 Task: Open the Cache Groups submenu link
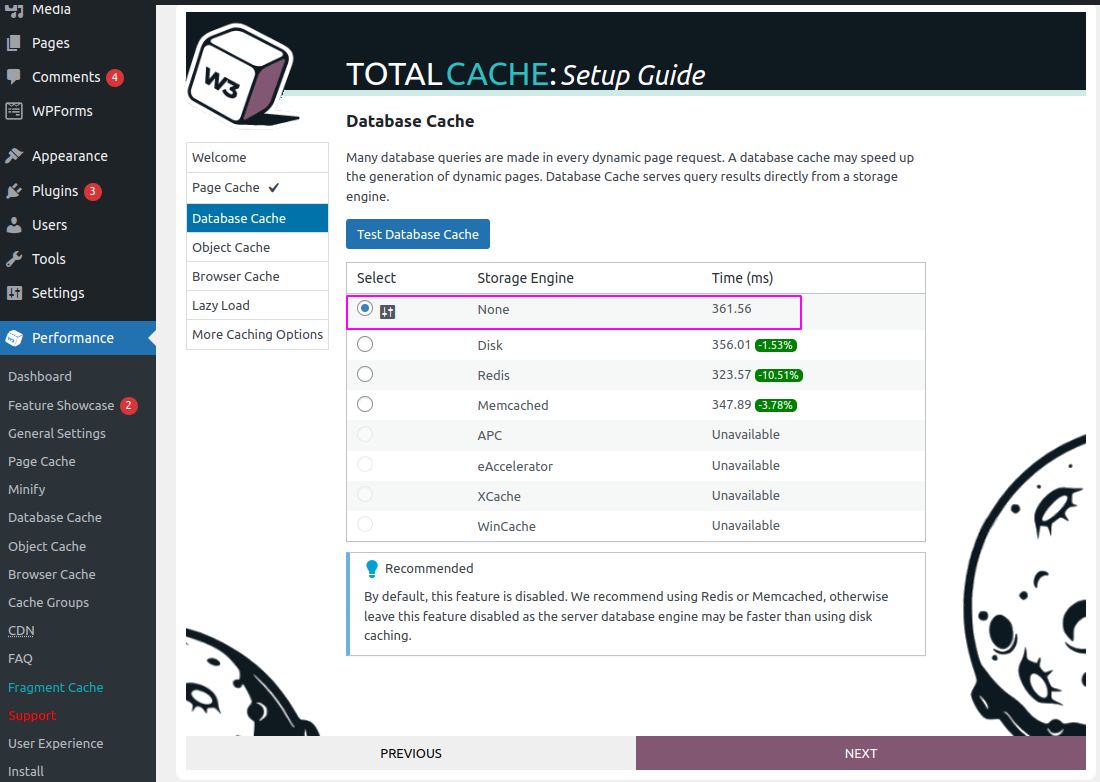48,602
